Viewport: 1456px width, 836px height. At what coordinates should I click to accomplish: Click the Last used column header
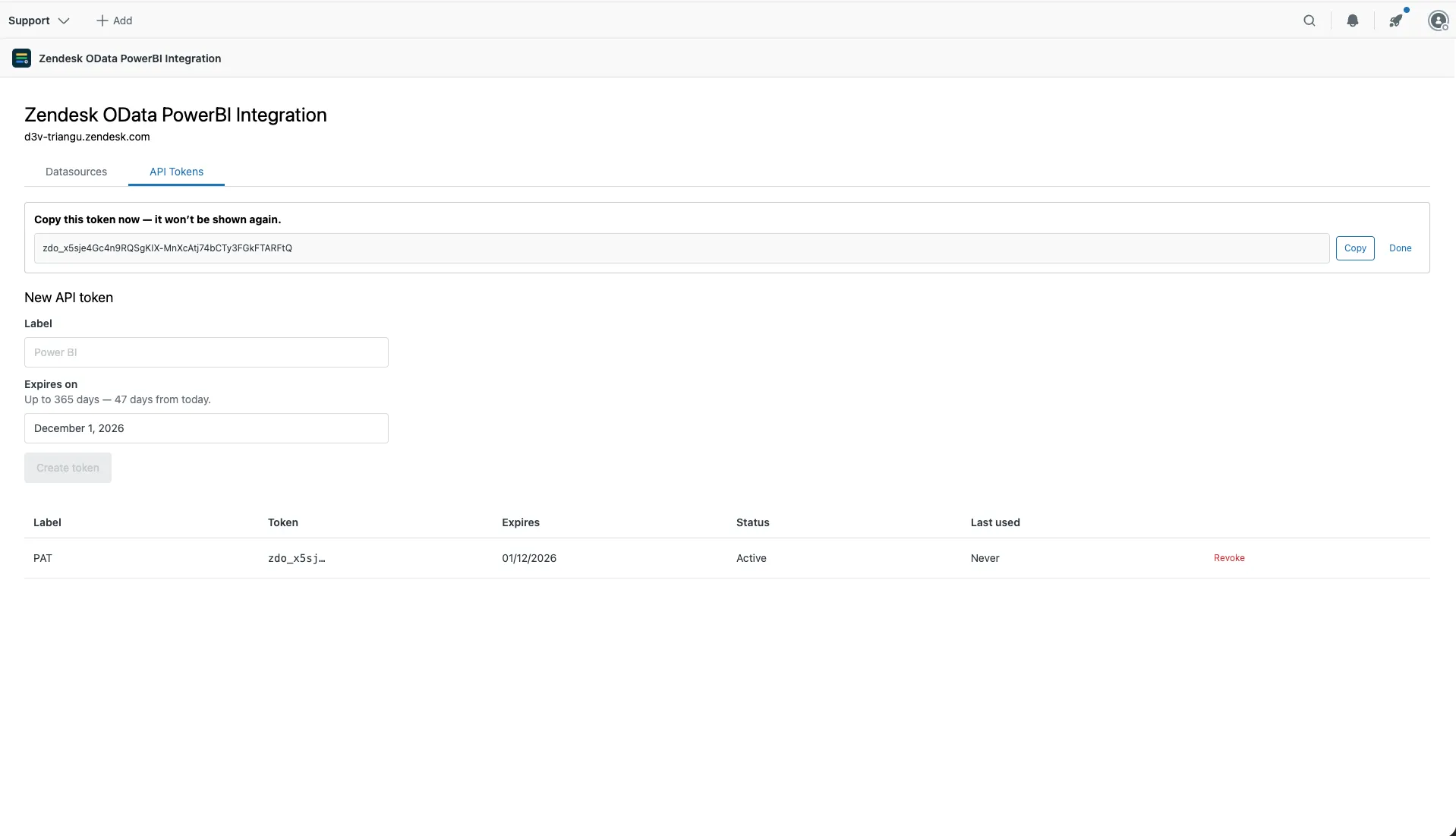tap(995, 522)
